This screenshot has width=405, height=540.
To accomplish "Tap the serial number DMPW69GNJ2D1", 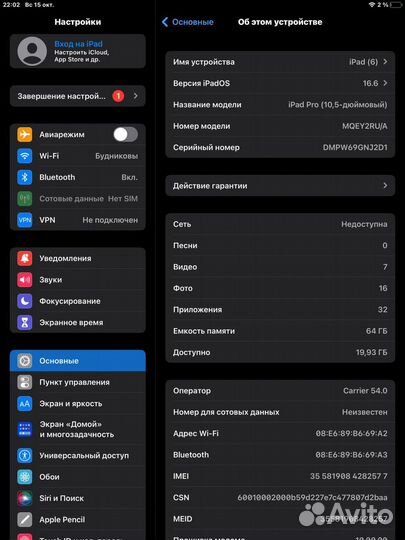I will click(x=355, y=147).
